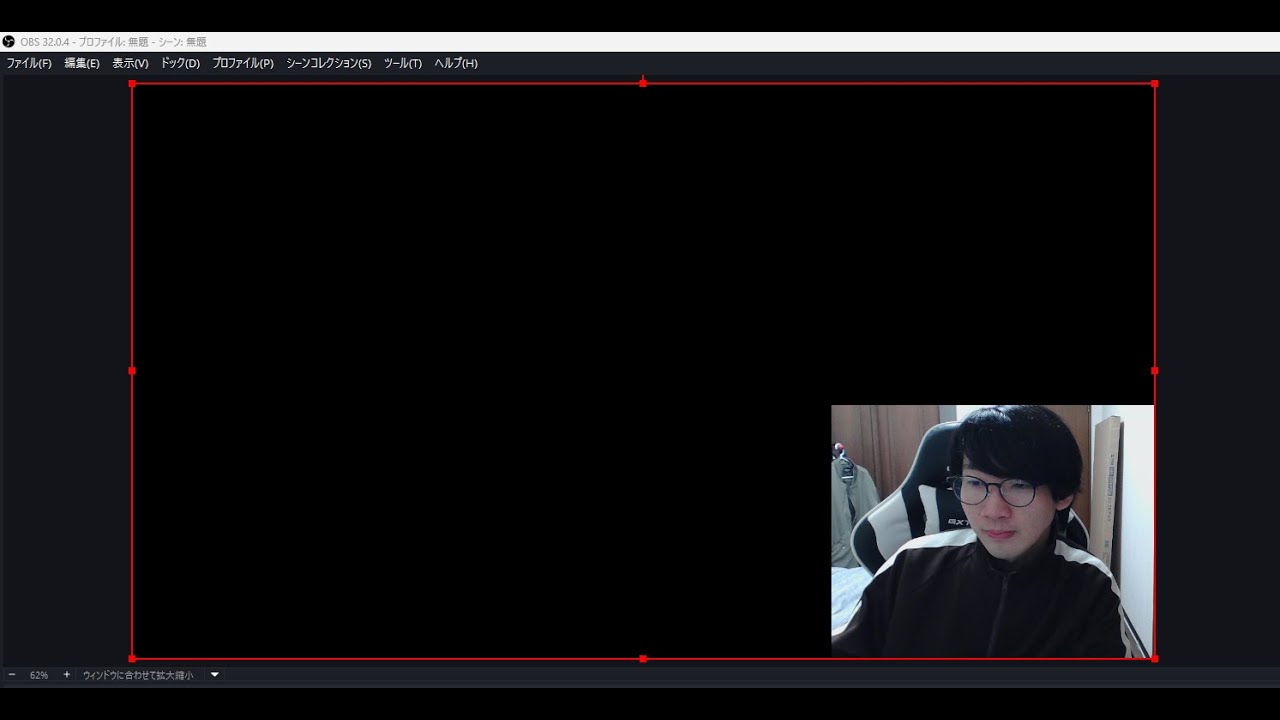Click the OBS logo in title bar

(x=9, y=42)
